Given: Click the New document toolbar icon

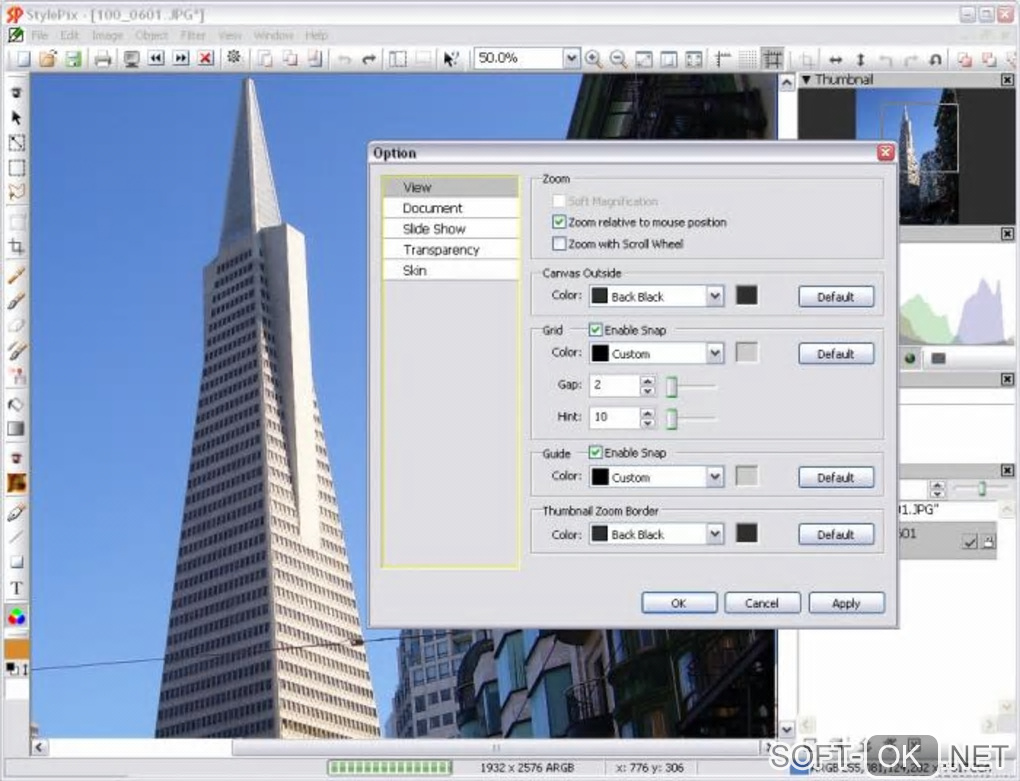Looking at the screenshot, I should tap(23, 59).
